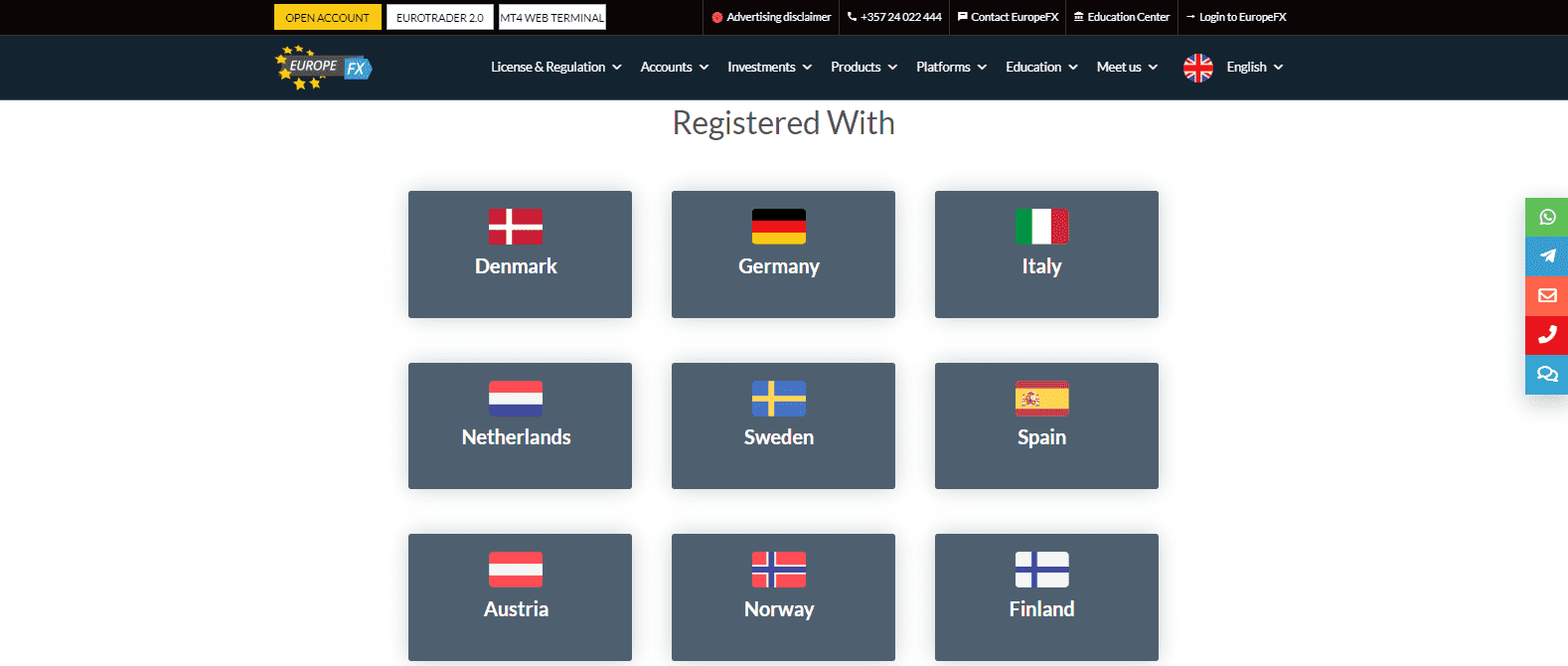This screenshot has height=666, width=1568.
Task: Click the red phone call icon
Action: 1546,335
